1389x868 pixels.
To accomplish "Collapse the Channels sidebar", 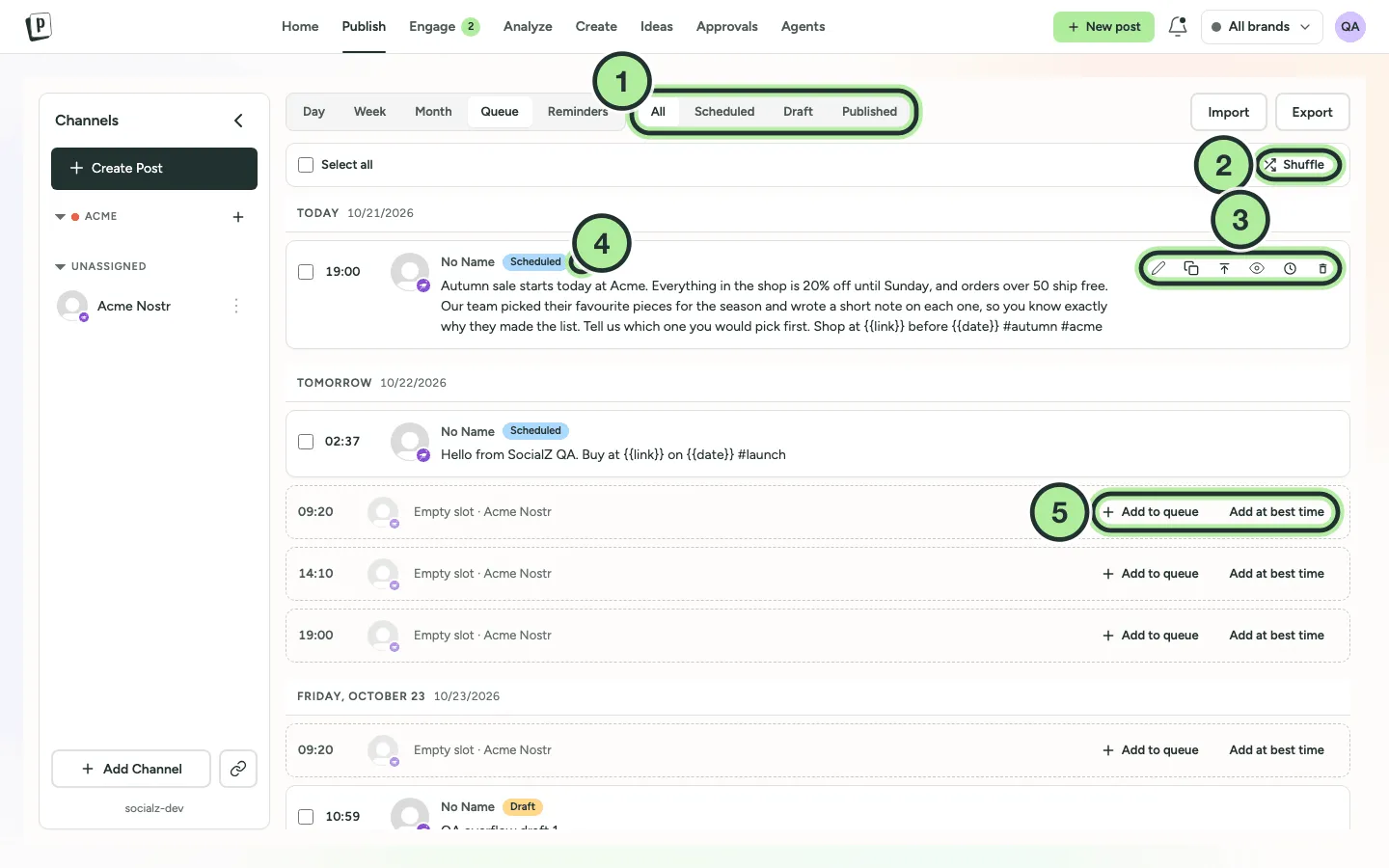I will (x=238, y=121).
